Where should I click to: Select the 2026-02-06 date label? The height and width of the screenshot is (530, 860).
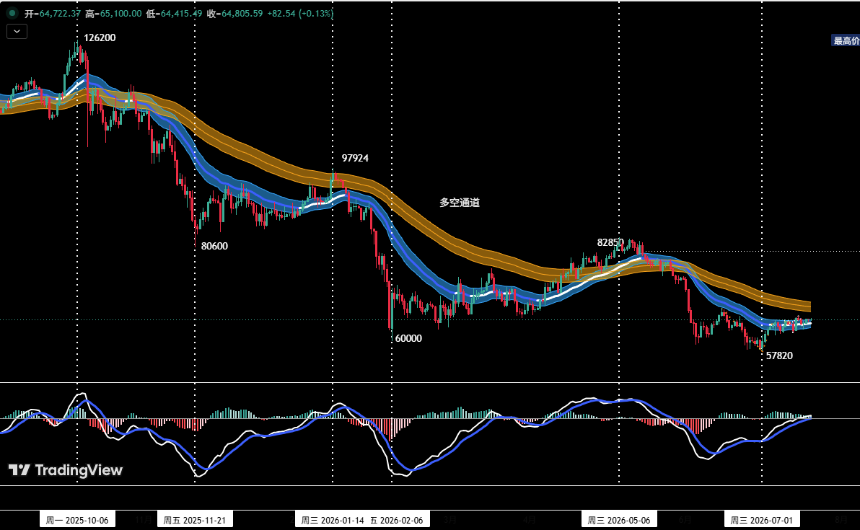[x=398, y=520]
